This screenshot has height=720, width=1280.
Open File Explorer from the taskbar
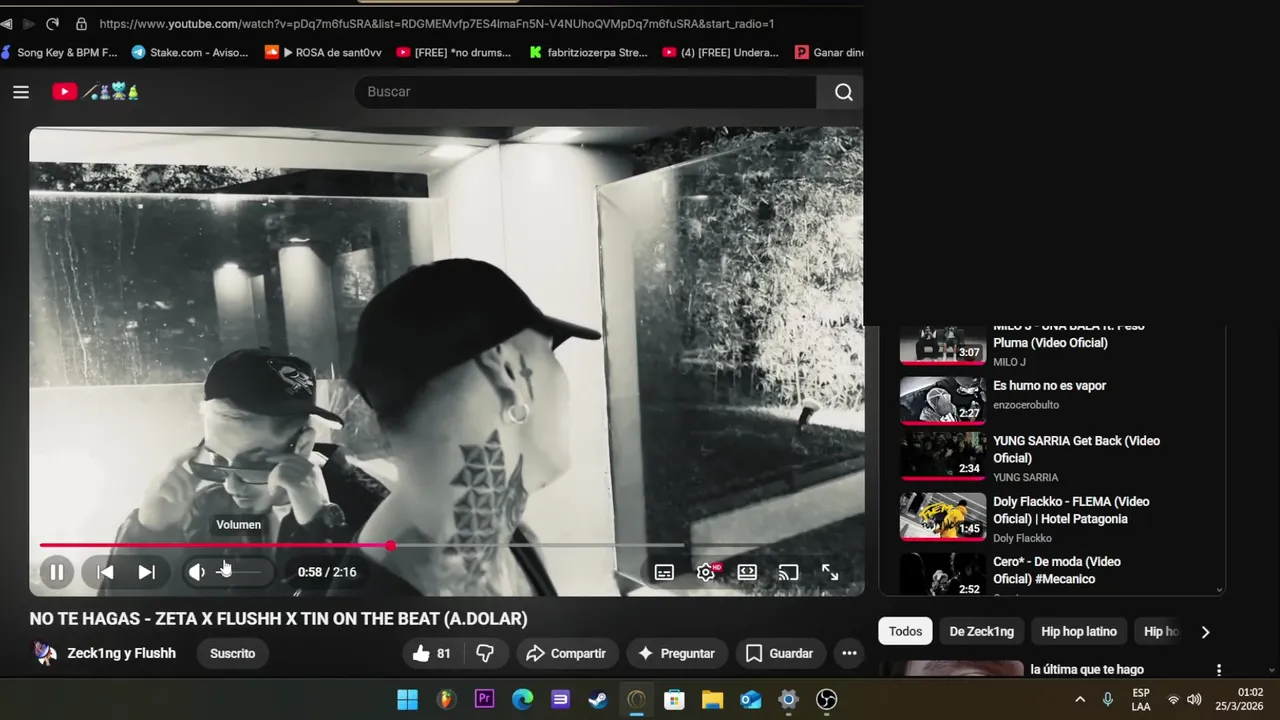click(712, 699)
